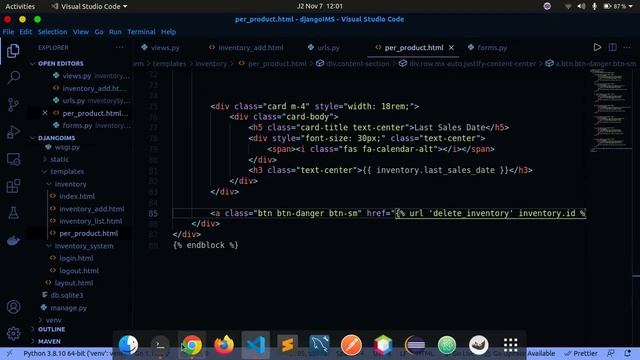The width and height of the screenshot is (640, 360).
Task: Open the clock and calendar in top bar
Action: coord(320,6)
